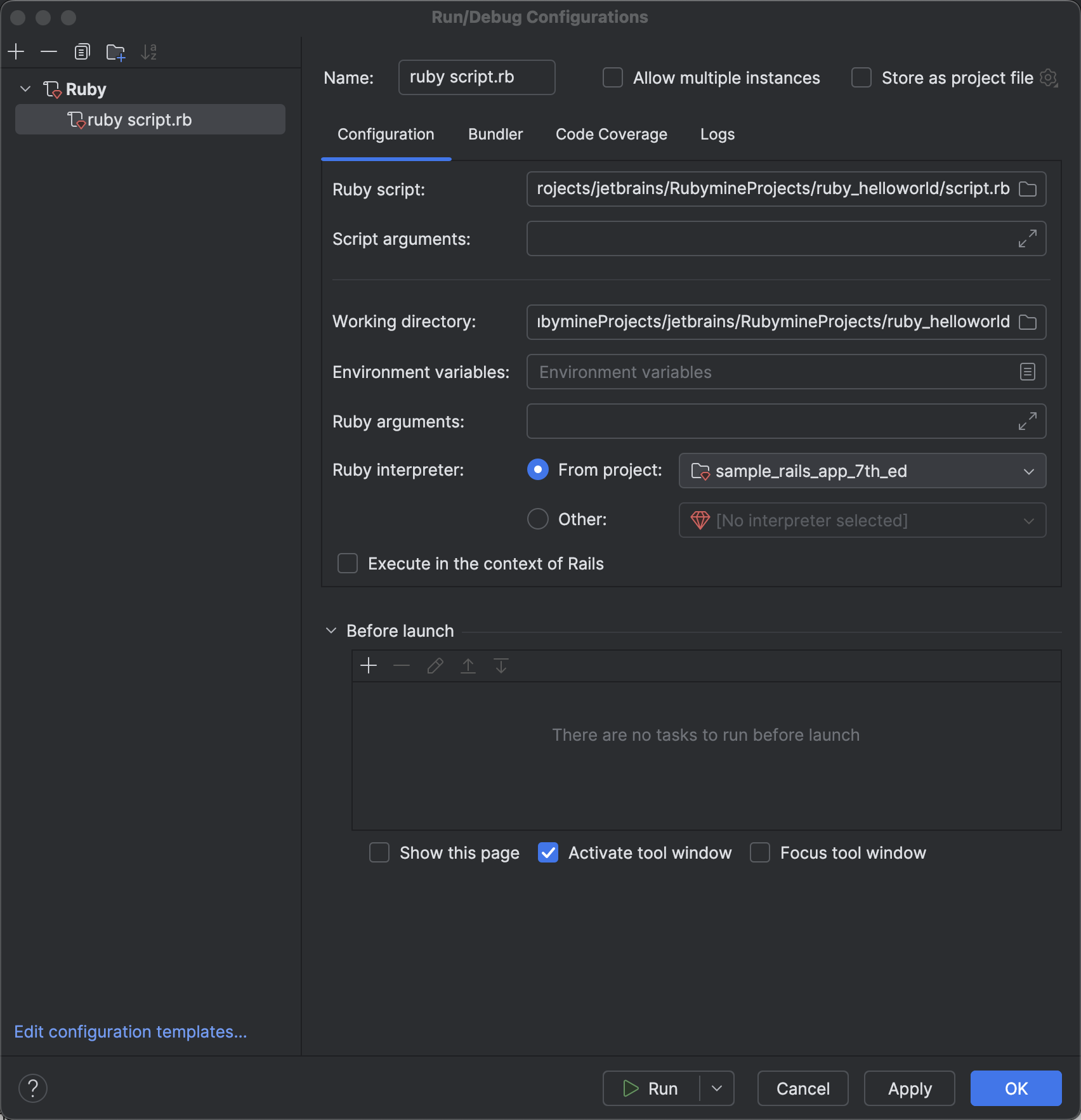This screenshot has width=1081, height=1120.
Task: Click the Copy Configuration icon
Action: coord(82,51)
